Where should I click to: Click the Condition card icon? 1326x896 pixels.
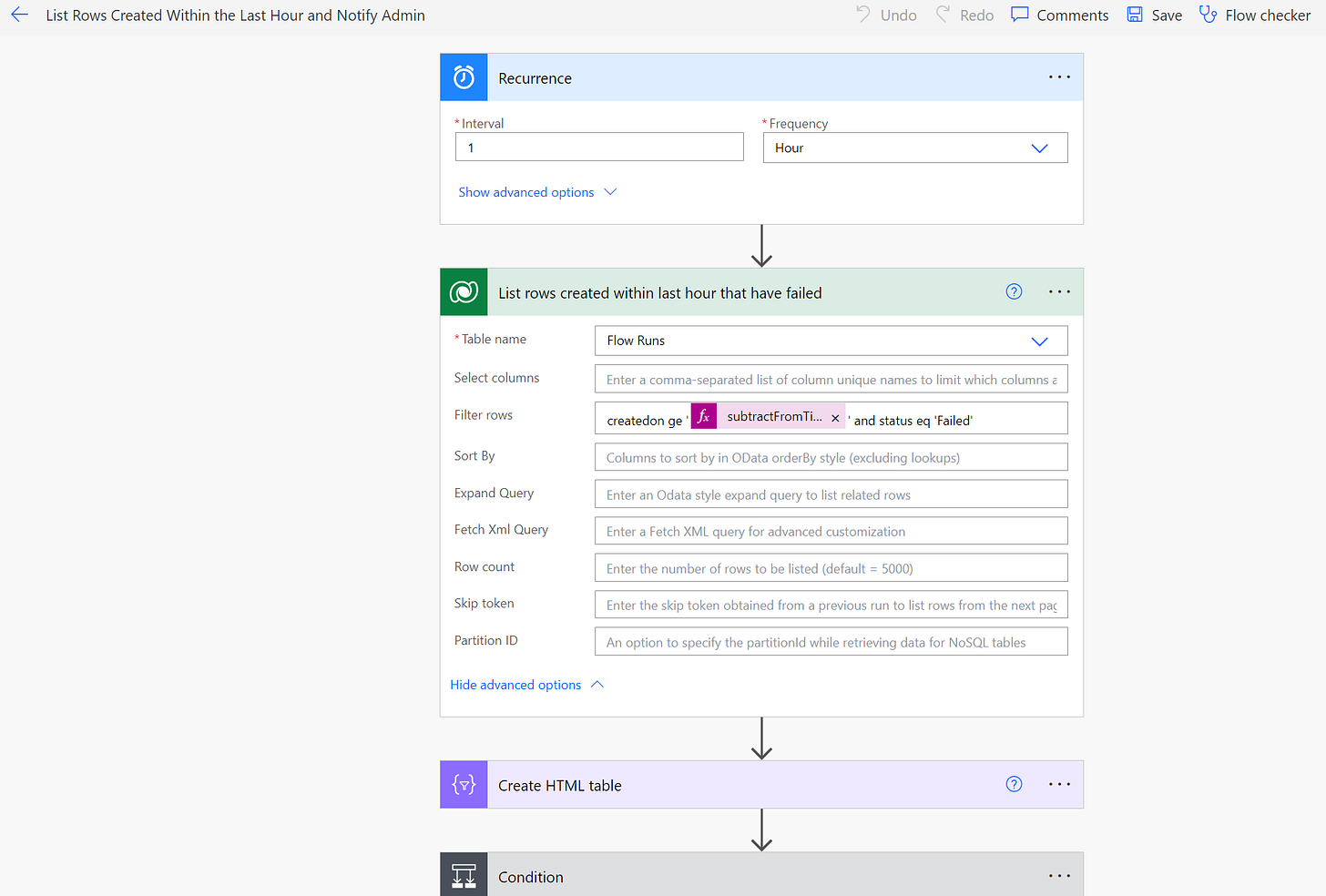pyautogui.click(x=464, y=875)
